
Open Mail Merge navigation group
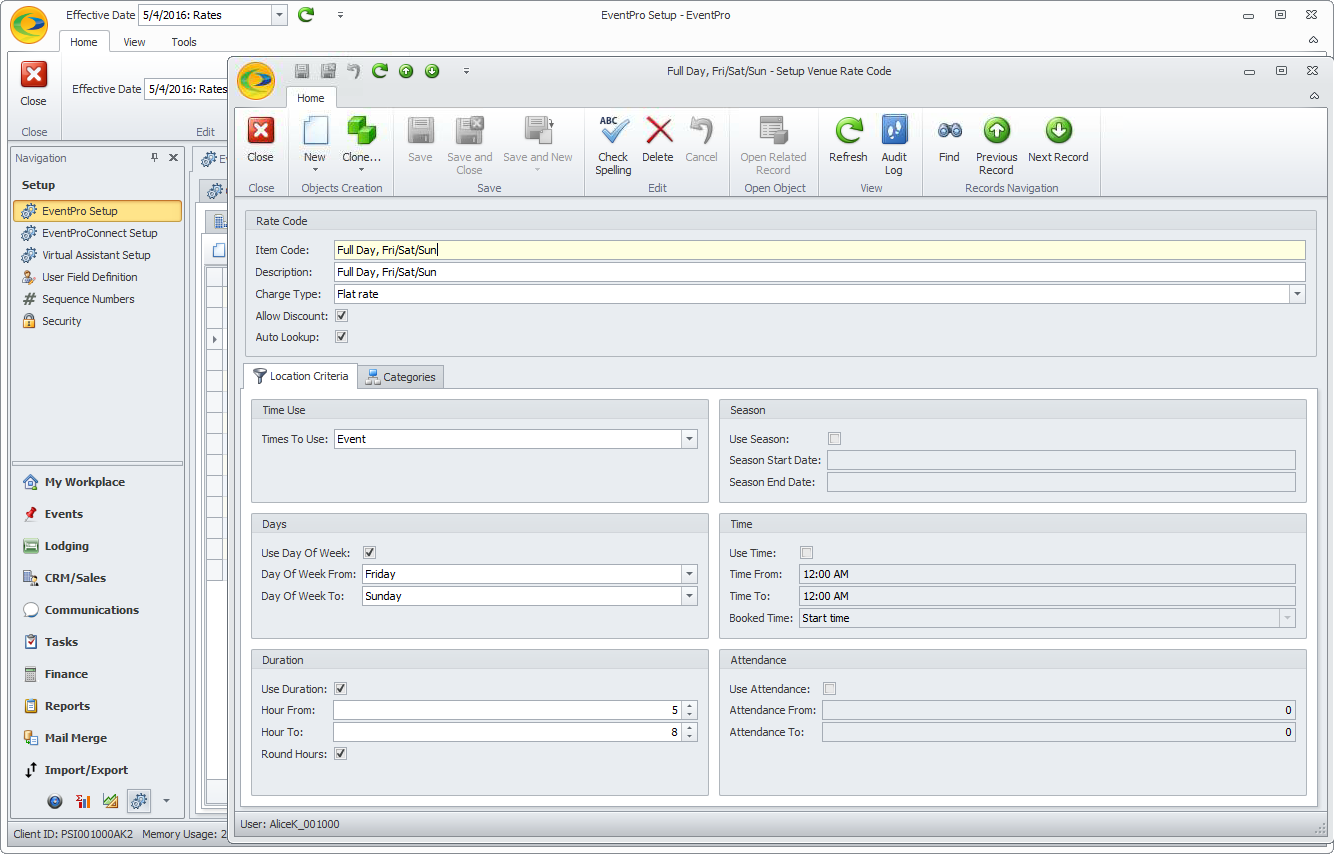click(97, 738)
